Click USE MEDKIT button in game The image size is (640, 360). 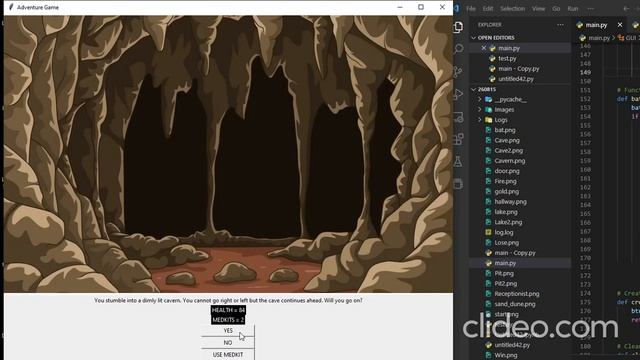[228, 355]
